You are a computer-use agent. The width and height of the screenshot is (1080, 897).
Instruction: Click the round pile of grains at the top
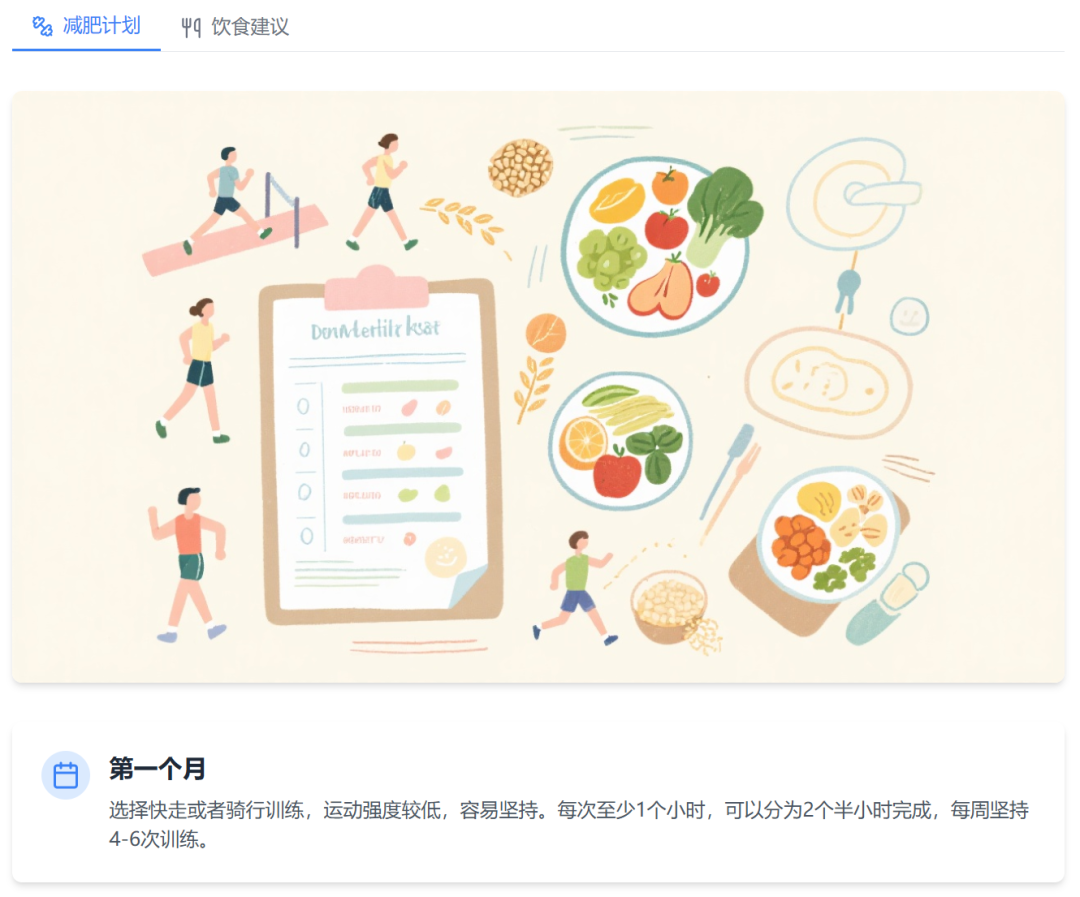(x=521, y=167)
